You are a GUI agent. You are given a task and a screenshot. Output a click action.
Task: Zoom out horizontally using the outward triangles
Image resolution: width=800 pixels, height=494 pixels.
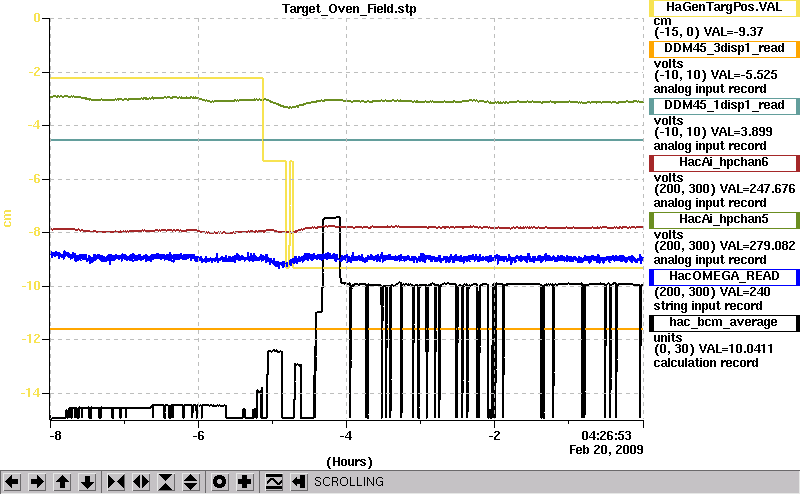(x=141, y=482)
